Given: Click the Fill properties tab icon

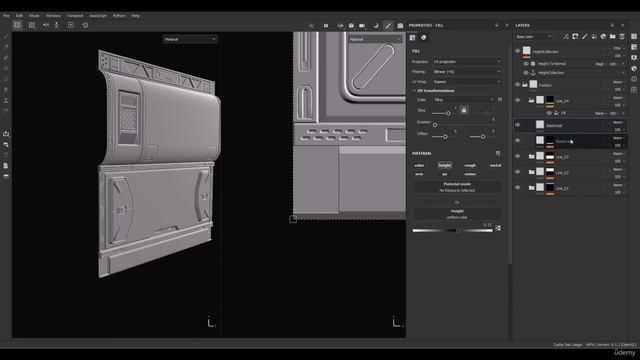Looking at the screenshot, I should click(x=413, y=38).
